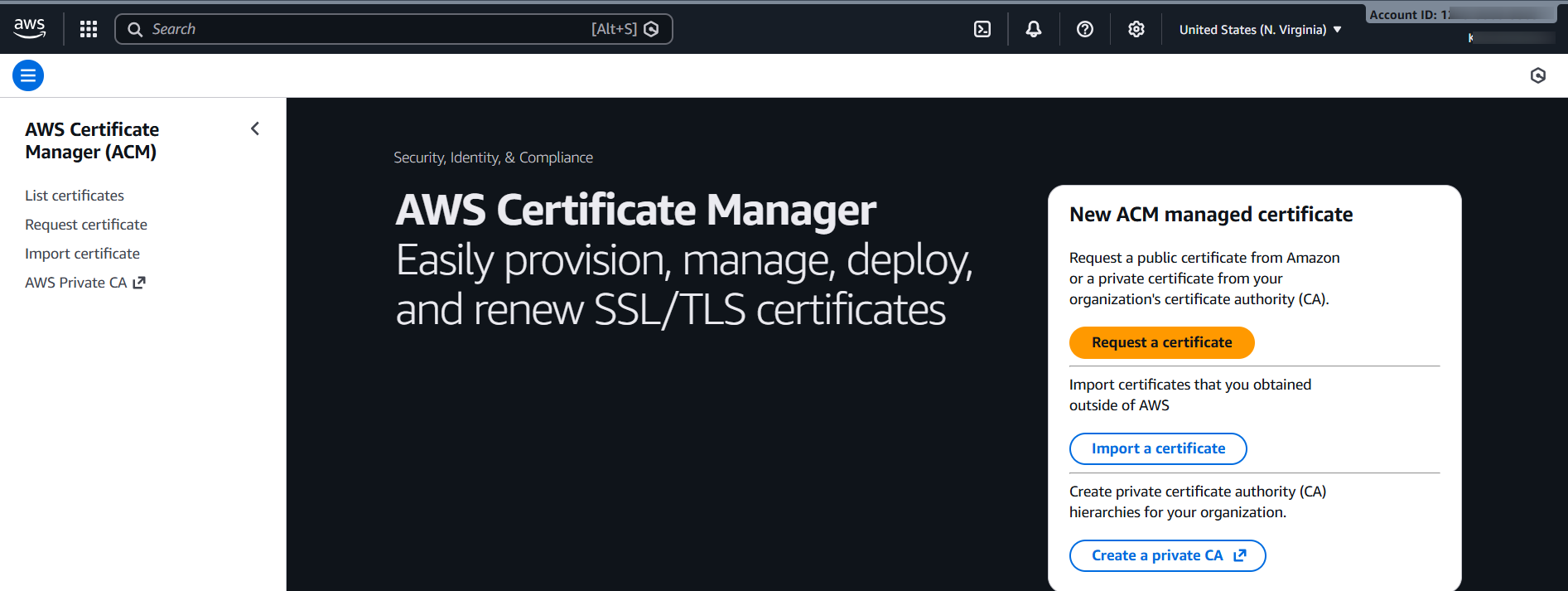The height and width of the screenshot is (591, 1568).
Task: Open Import certificate in sidebar
Action: tap(82, 254)
